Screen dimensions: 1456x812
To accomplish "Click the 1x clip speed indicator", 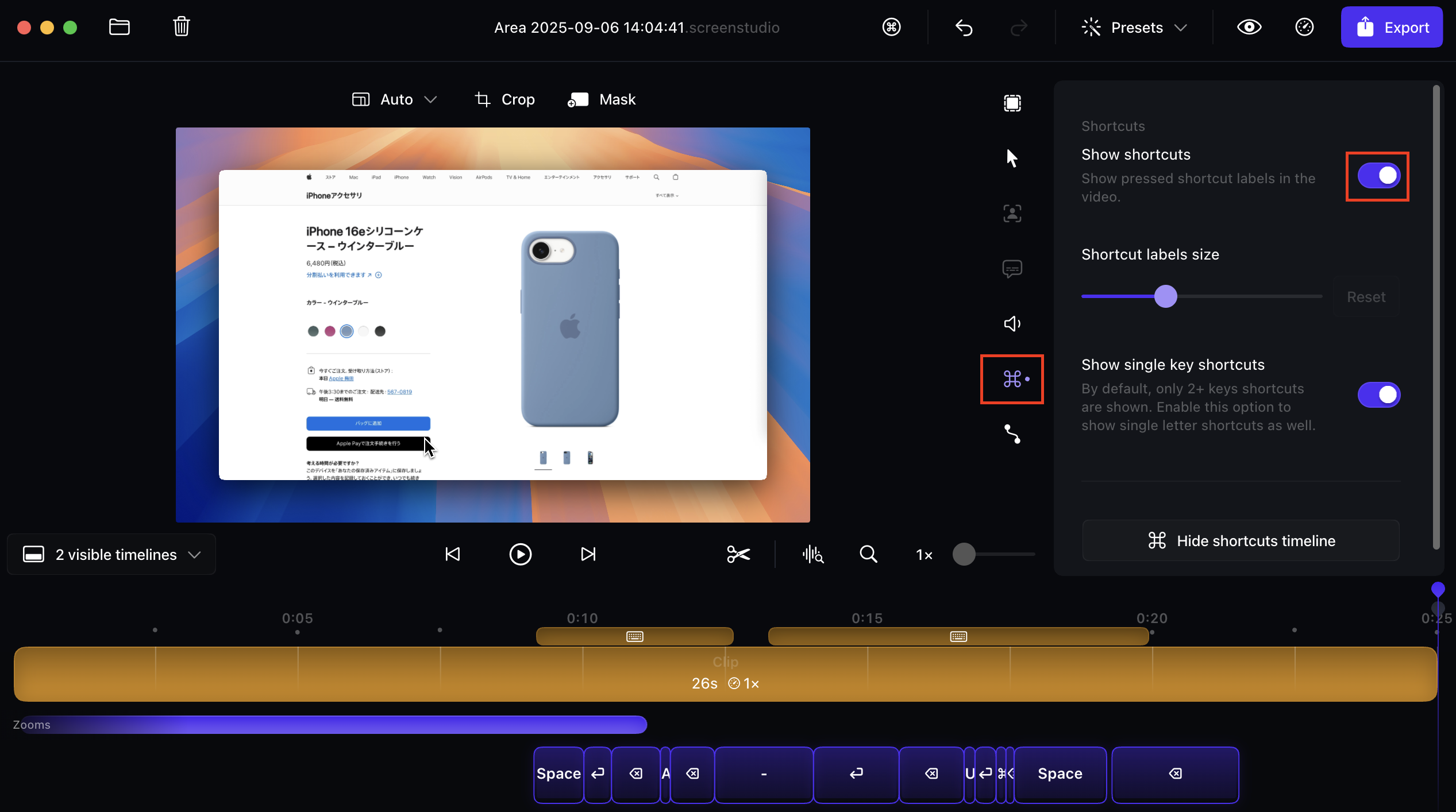I will (x=744, y=683).
